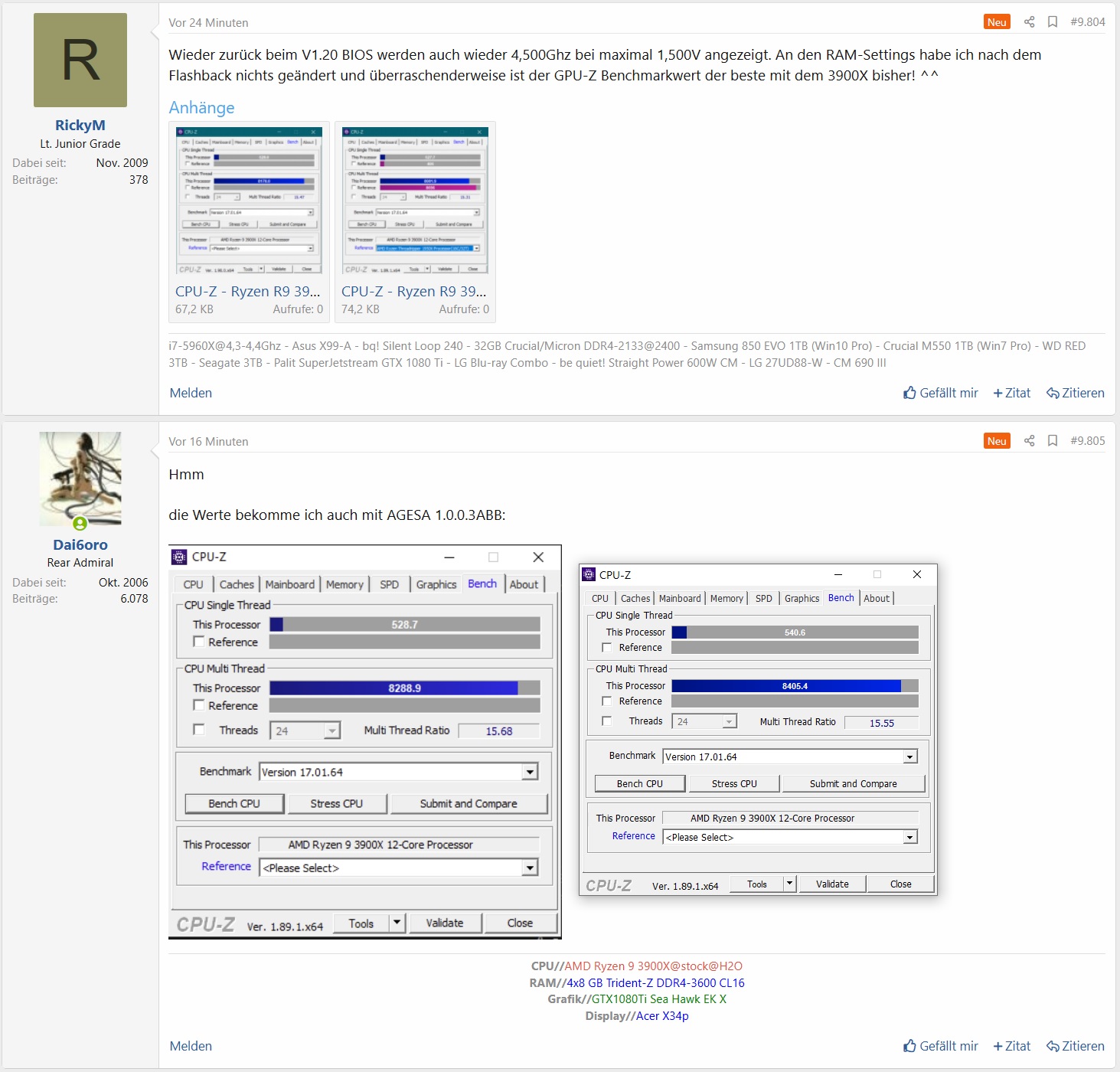1120x1072 pixels.
Task: Report Dai6oro's post via Melden
Action: coord(191,1046)
